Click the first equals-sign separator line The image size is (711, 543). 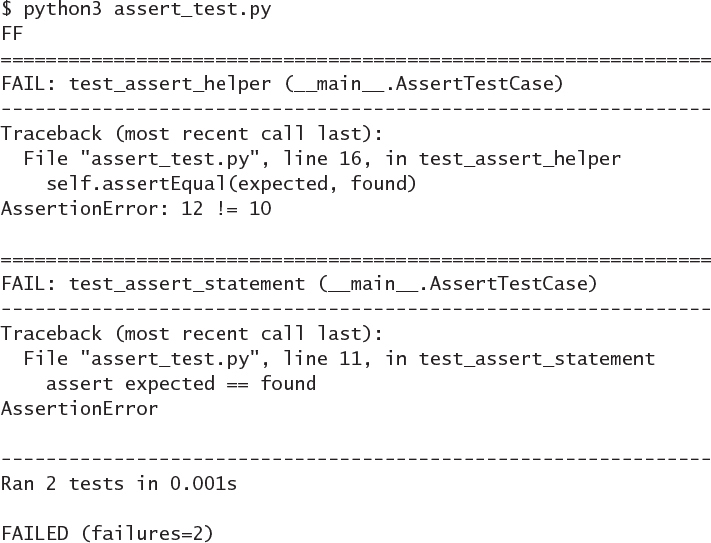[x=355, y=59]
